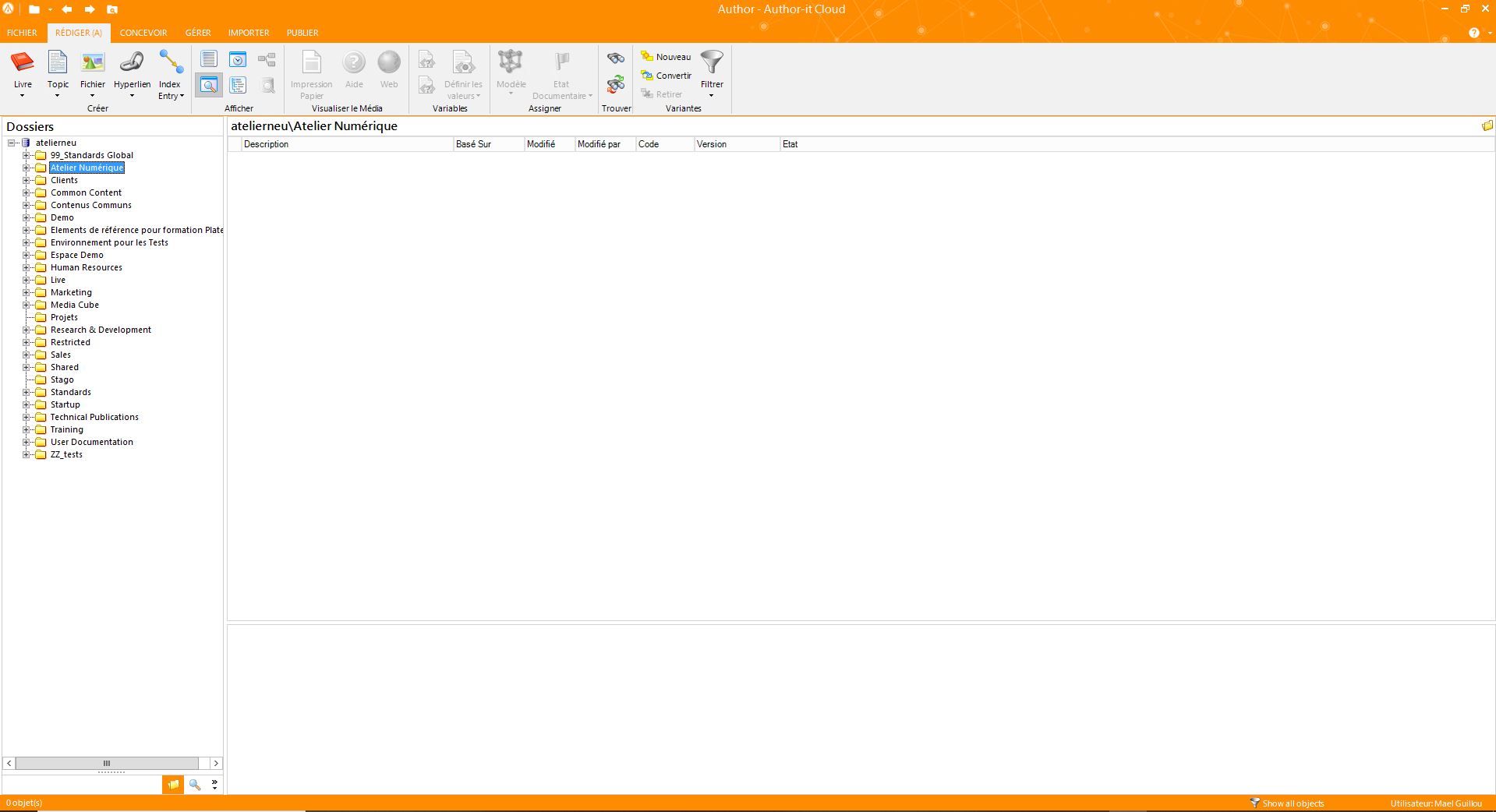
Task: Select the Human Resources folder
Action: [x=86, y=267]
